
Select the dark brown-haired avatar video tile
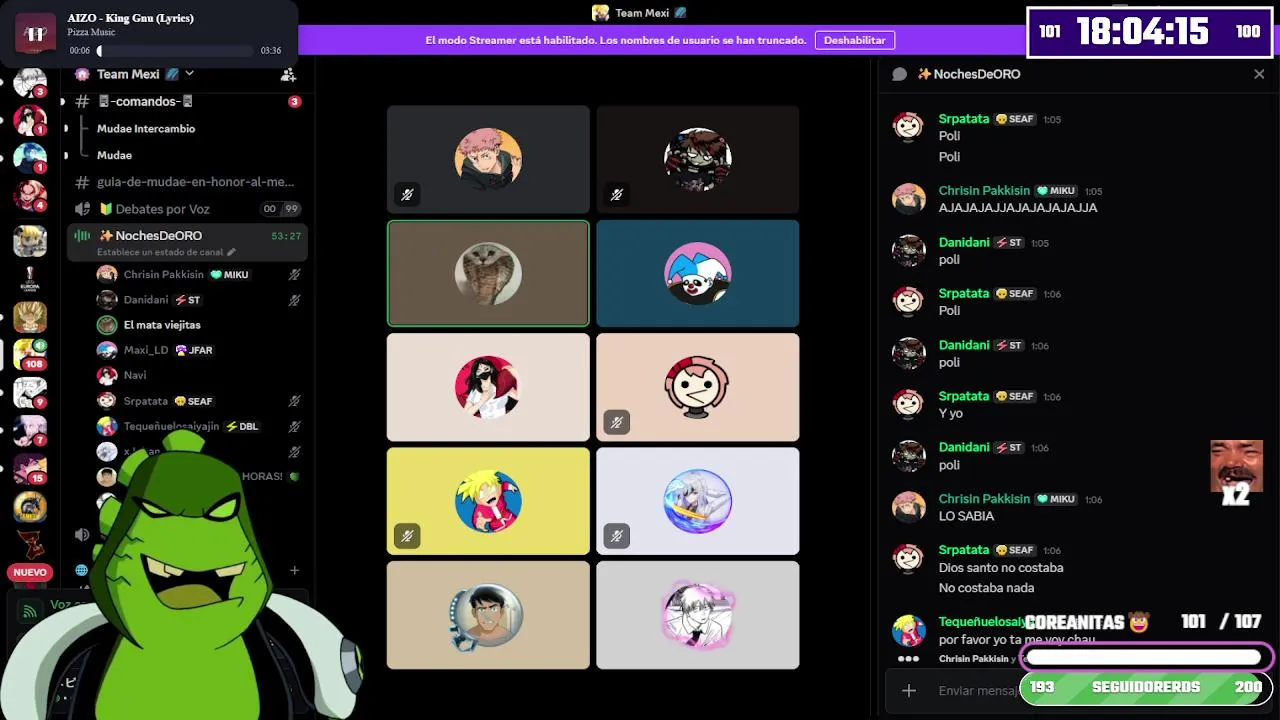tap(698, 159)
